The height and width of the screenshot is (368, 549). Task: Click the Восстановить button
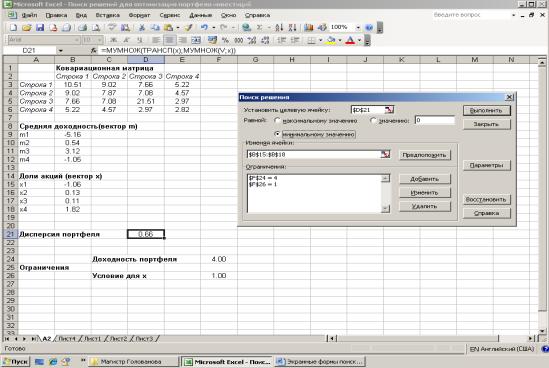pos(486,199)
